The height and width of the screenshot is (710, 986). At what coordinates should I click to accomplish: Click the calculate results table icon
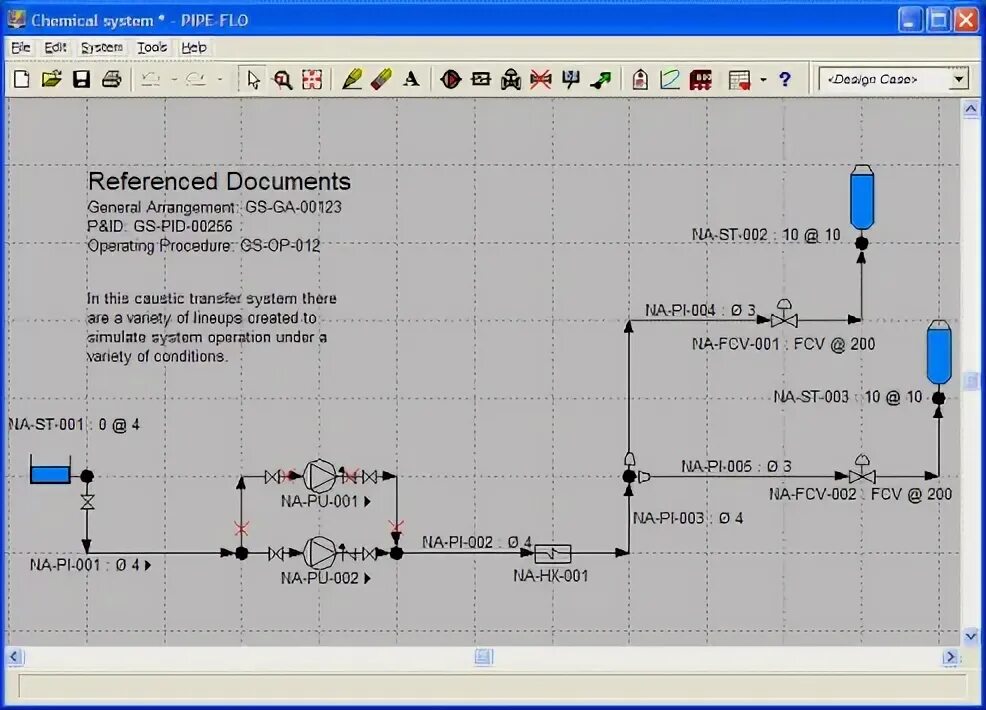click(740, 80)
